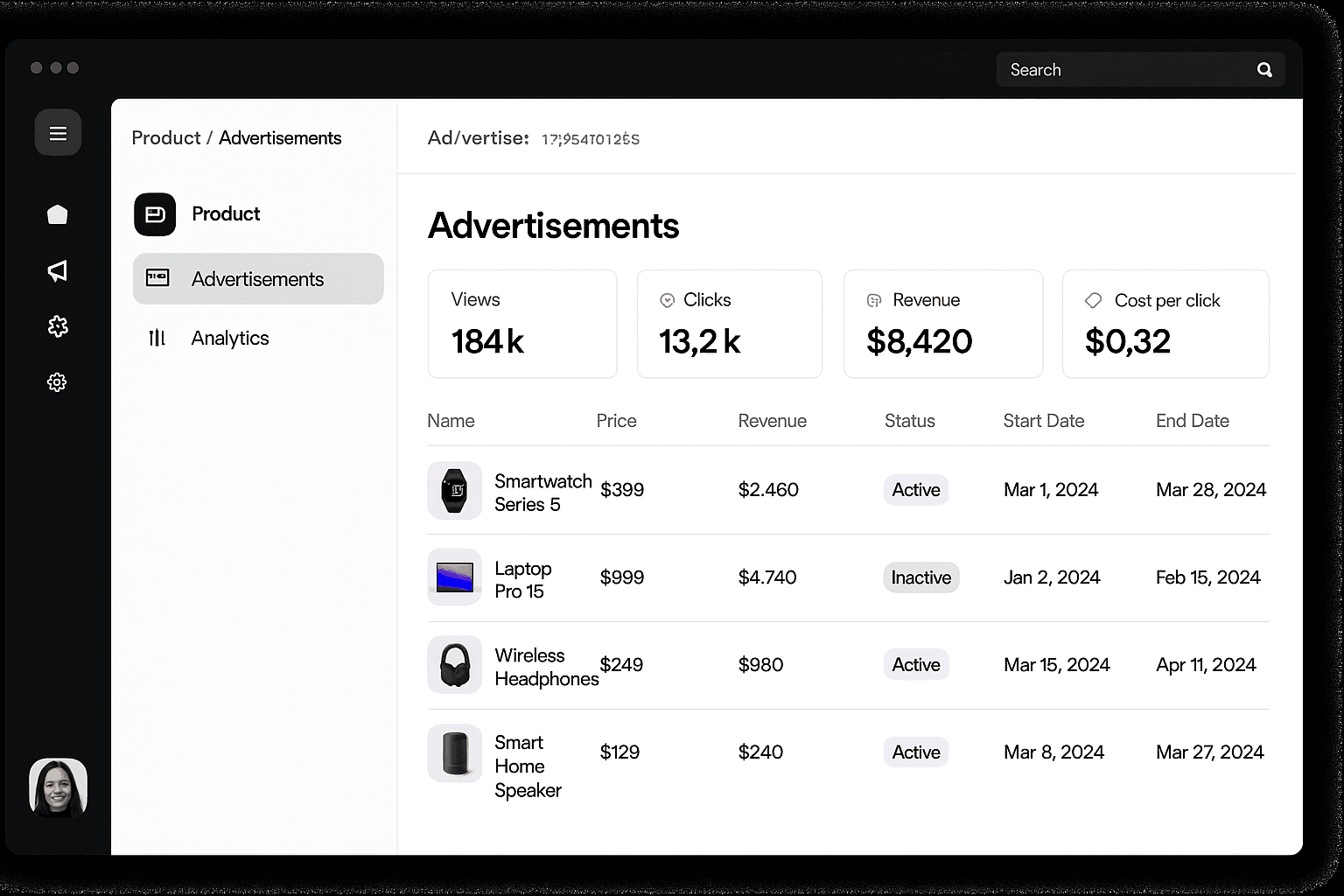1344x896 pixels.
Task: Click the Clicks card icon
Action: coord(667,300)
